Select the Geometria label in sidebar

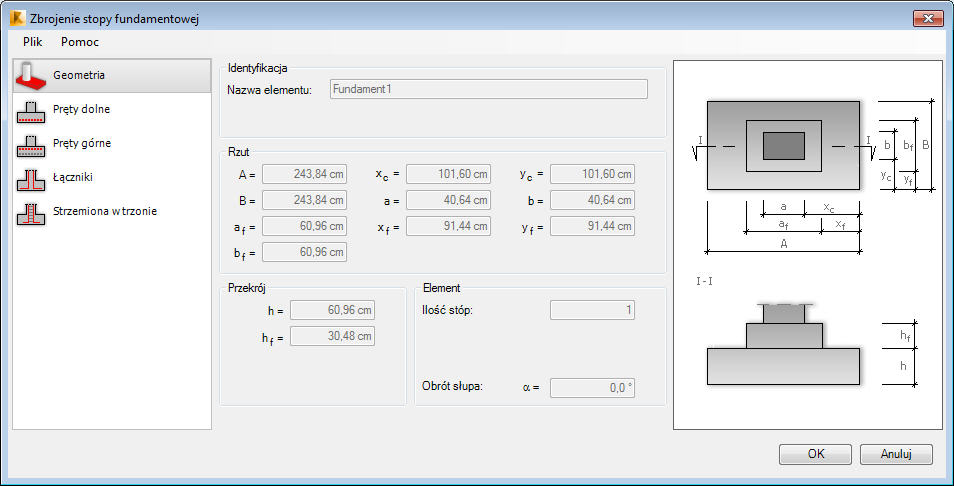[79, 75]
